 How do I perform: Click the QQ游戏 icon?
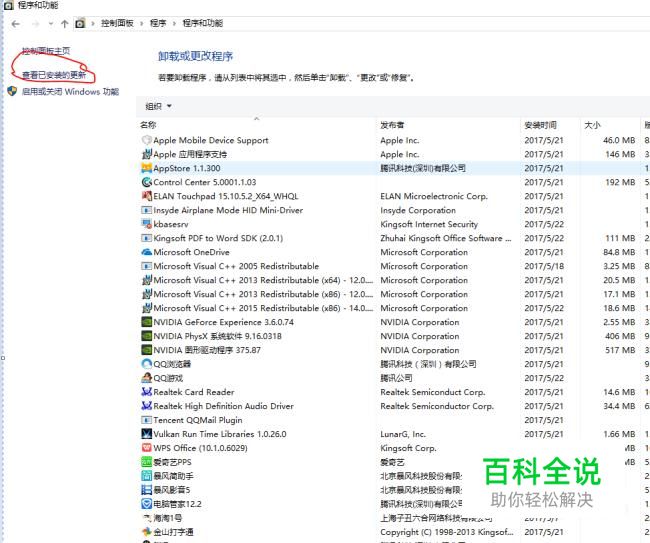(x=146, y=378)
